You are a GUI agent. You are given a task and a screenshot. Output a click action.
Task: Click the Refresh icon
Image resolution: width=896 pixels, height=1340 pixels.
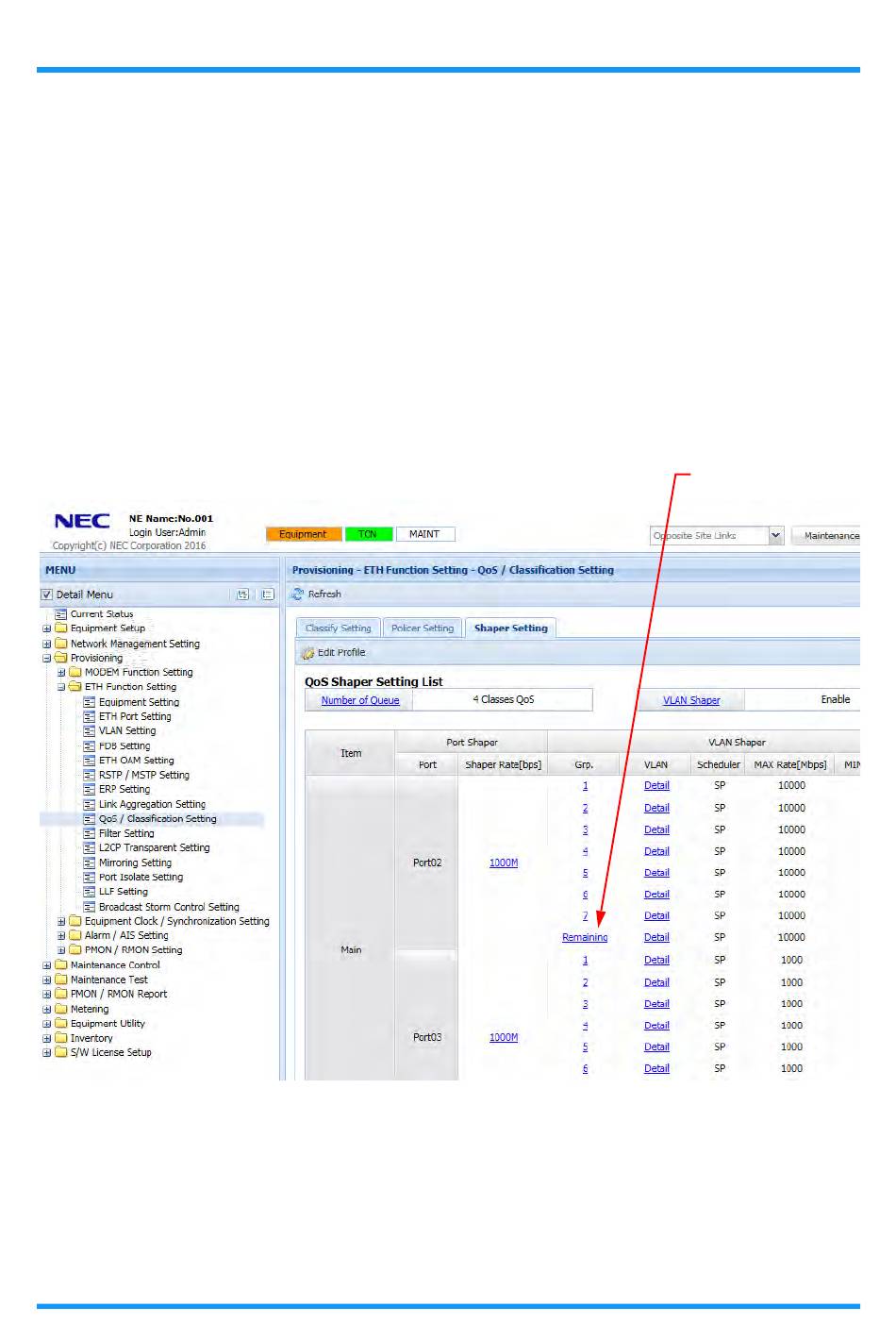pyautogui.click(x=297, y=595)
